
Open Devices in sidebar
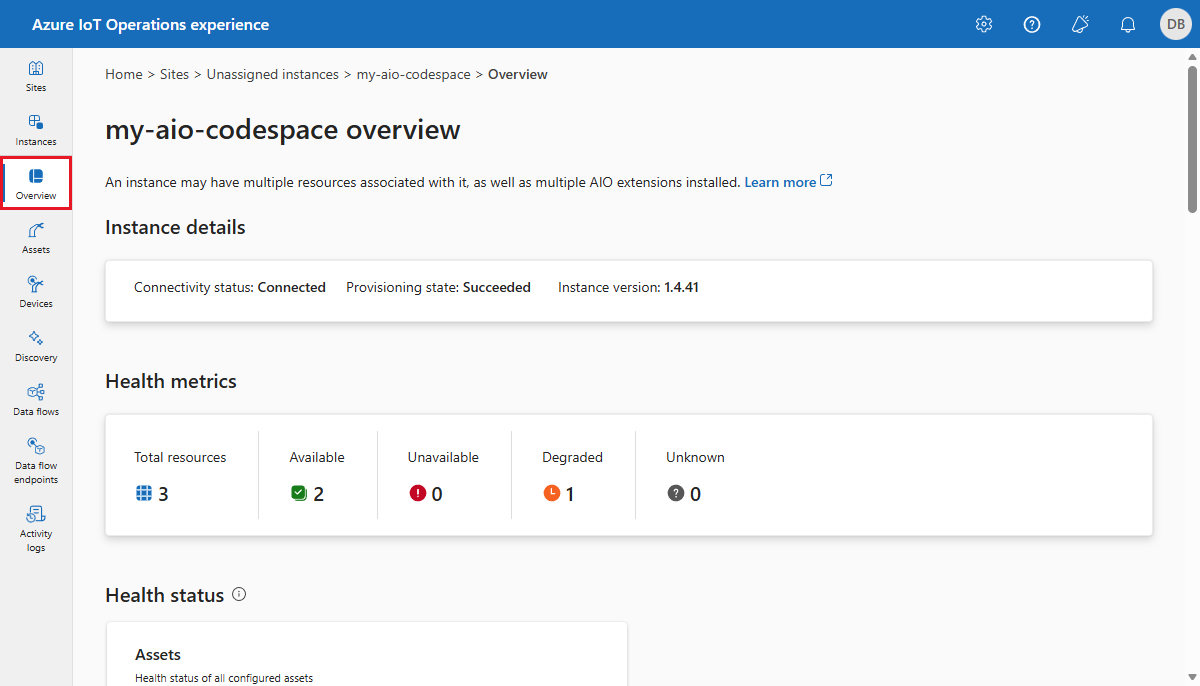click(36, 292)
